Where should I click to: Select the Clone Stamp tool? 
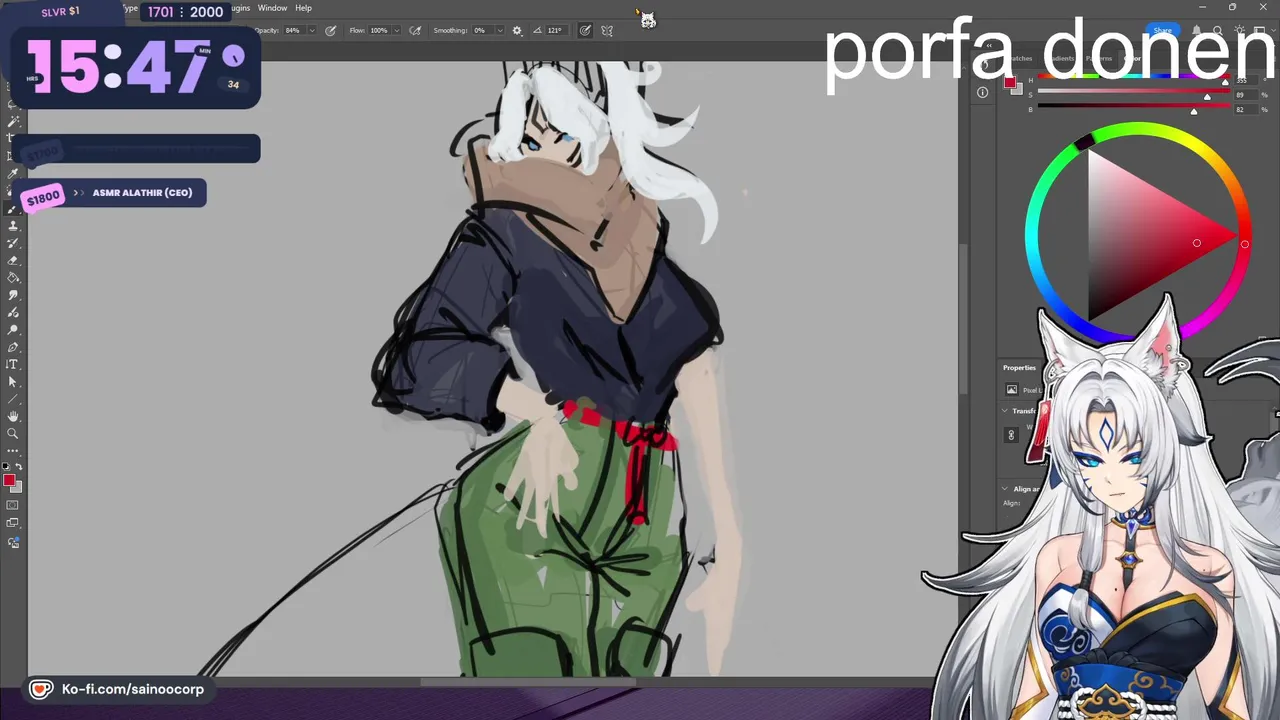[13, 226]
